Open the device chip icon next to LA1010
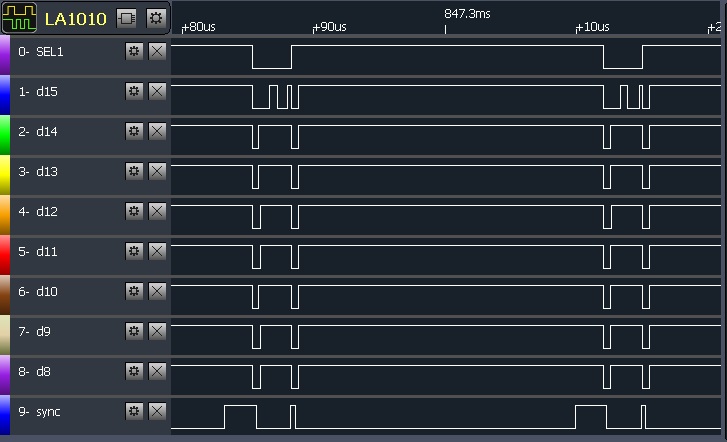 pyautogui.click(x=126, y=18)
